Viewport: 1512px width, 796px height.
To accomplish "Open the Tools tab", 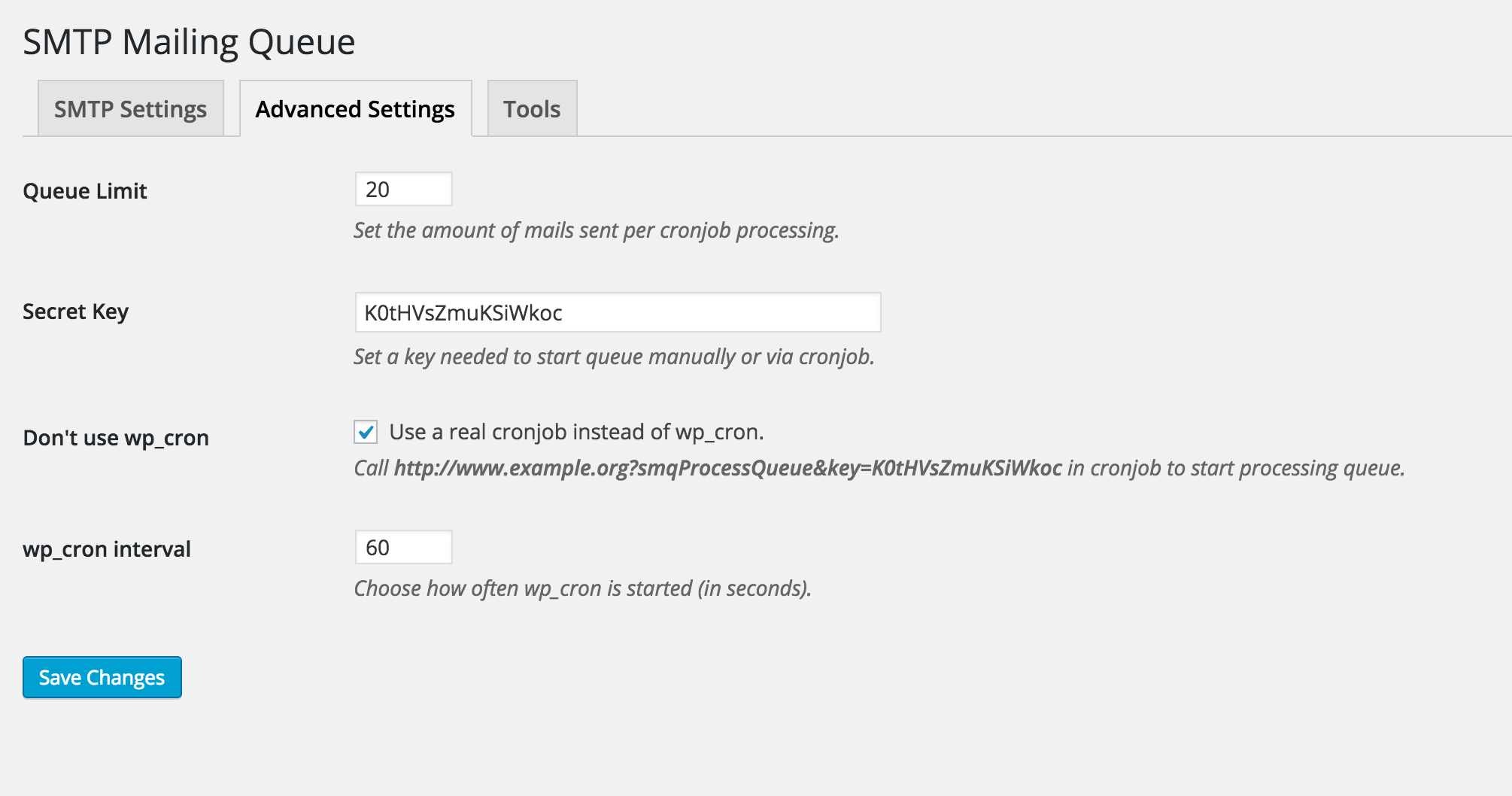I will [532, 109].
